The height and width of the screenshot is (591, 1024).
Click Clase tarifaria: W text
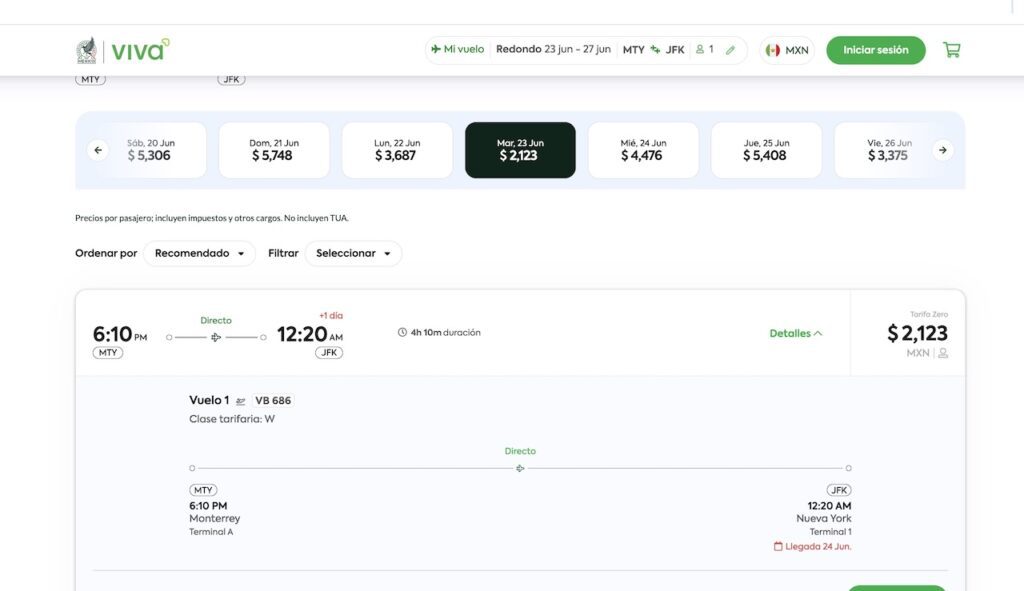click(232, 419)
